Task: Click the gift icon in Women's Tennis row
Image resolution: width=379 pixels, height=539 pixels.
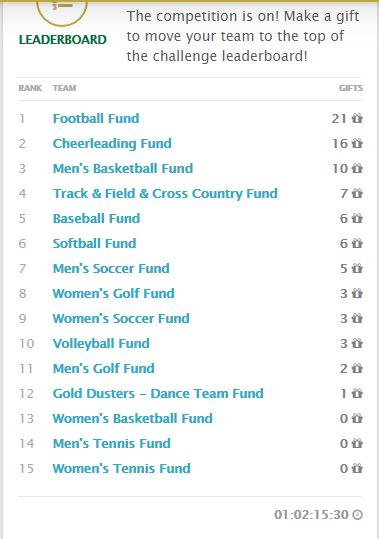Action: [x=357, y=468]
